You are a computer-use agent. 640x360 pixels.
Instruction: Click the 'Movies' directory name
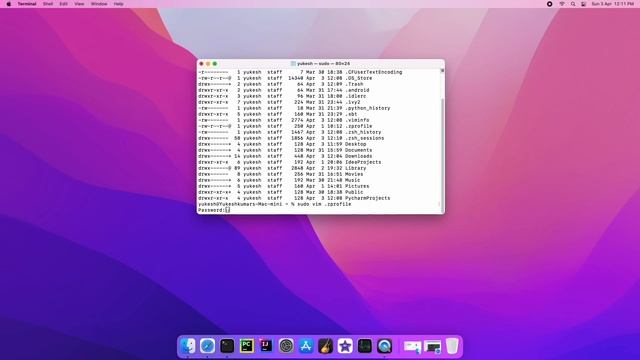354,174
